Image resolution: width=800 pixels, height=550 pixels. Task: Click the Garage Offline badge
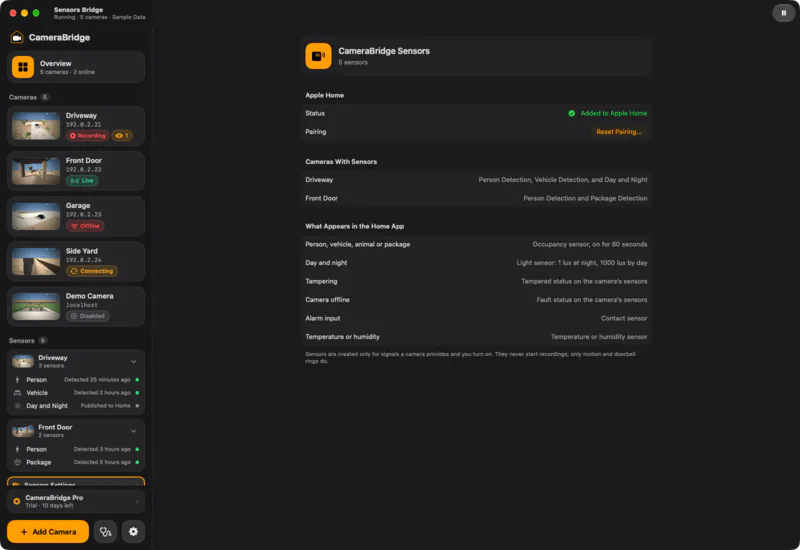click(85, 226)
